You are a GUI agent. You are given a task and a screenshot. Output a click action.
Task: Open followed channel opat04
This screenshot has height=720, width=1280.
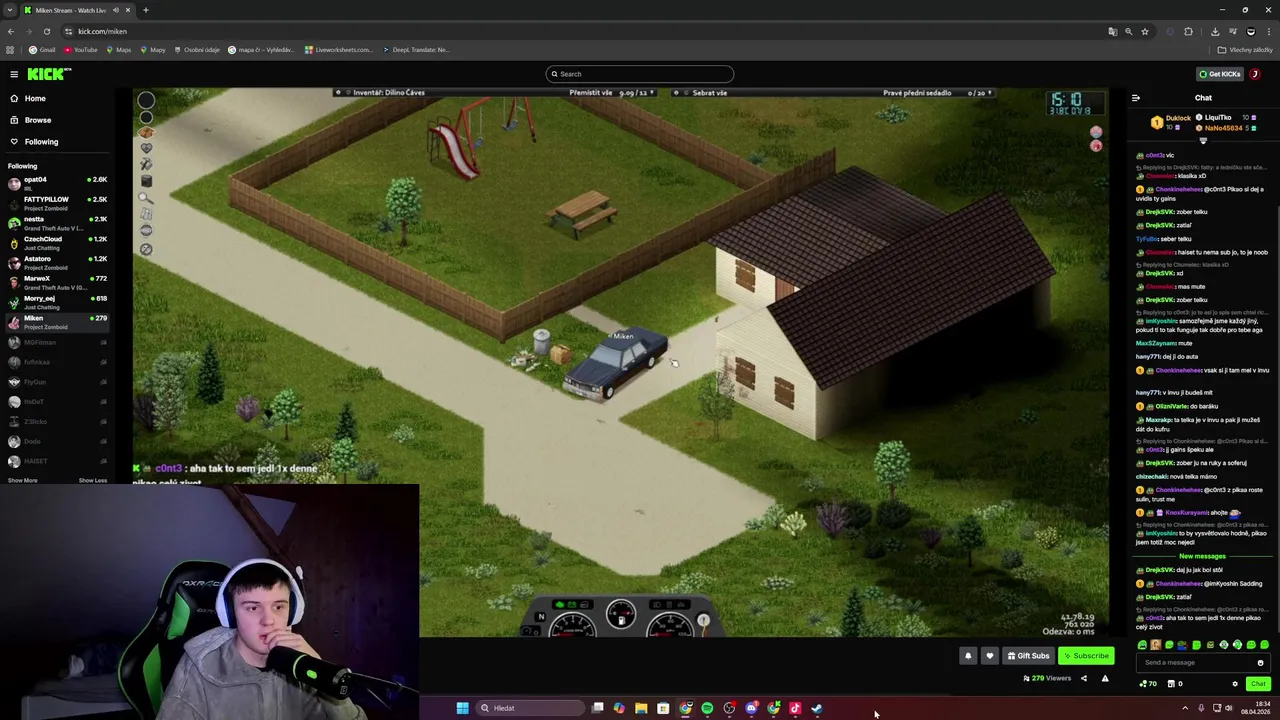[57, 183]
